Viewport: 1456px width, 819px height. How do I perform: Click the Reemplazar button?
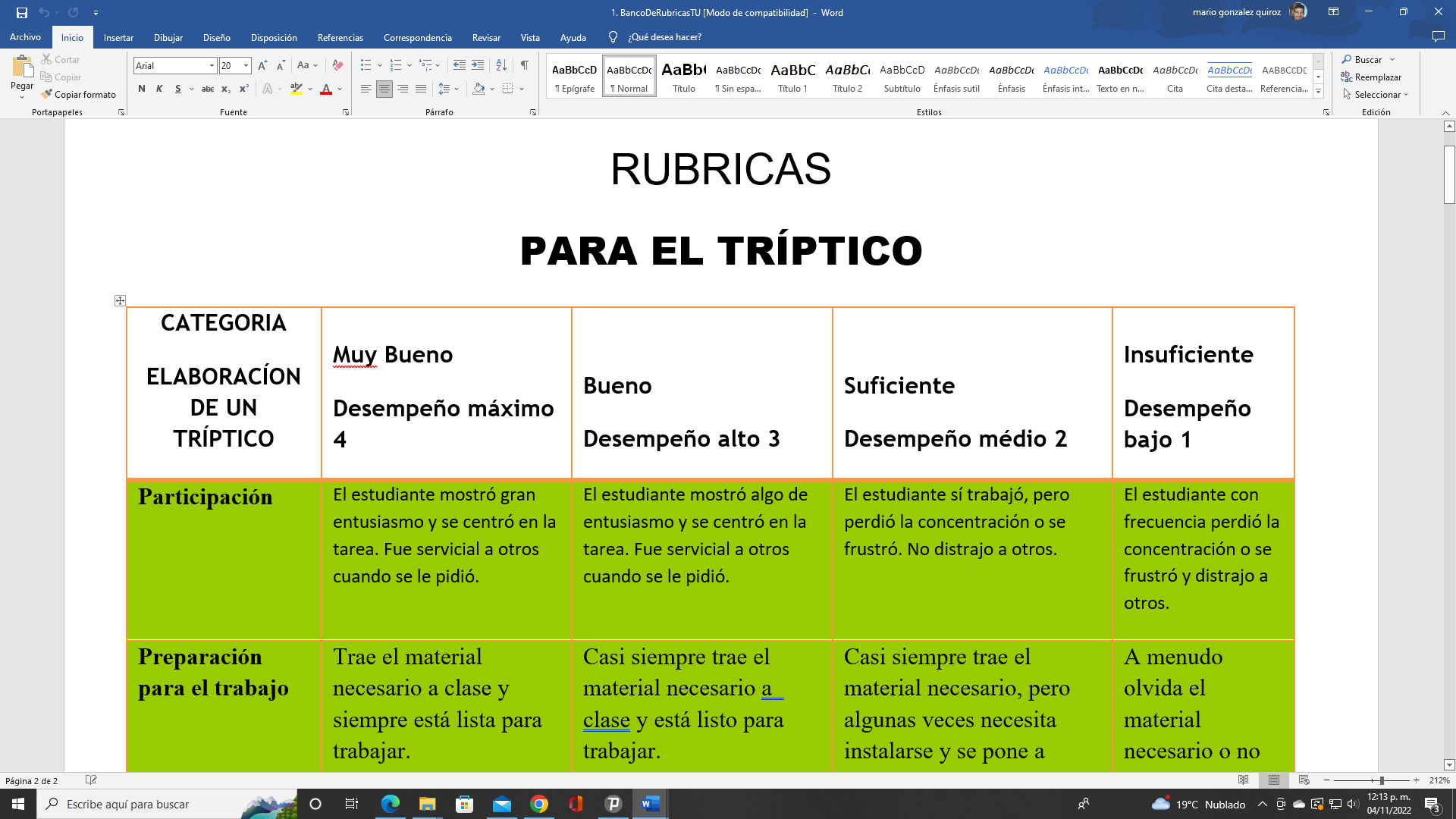tap(1371, 77)
